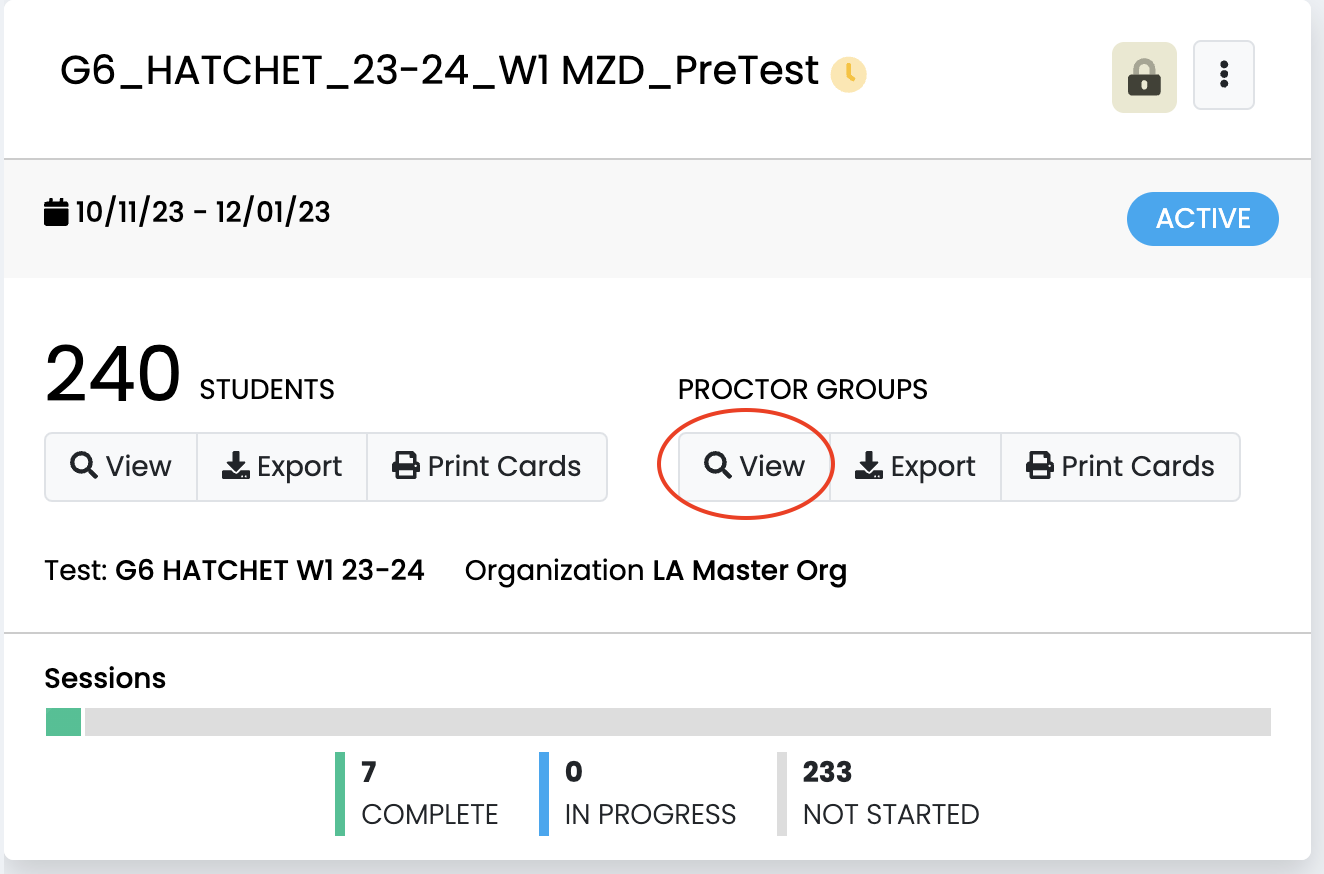Print cards for proctor groups
The width and height of the screenshot is (1324, 874).
(x=1120, y=466)
